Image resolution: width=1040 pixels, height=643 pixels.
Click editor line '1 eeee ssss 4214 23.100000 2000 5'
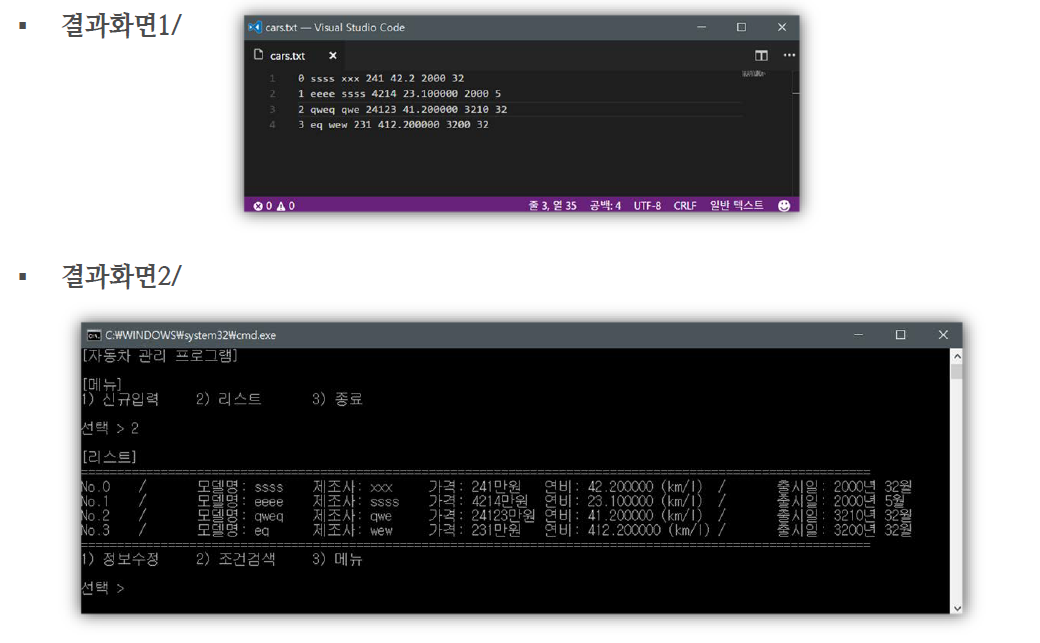click(399, 94)
